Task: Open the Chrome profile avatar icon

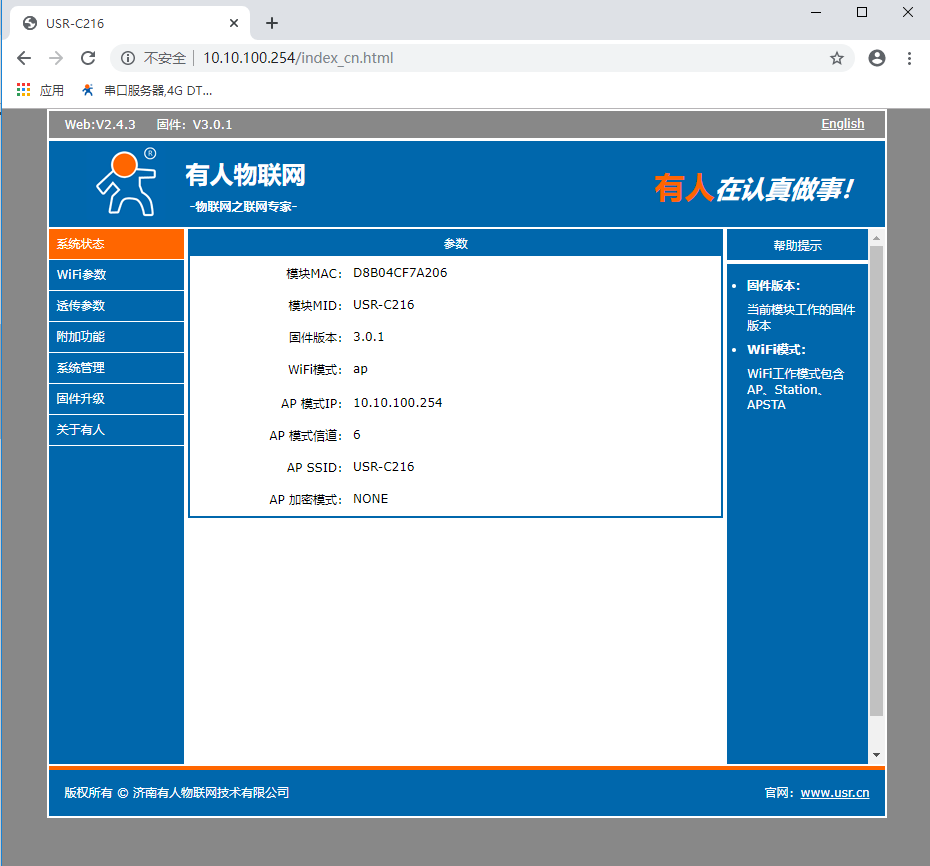Action: coord(877,58)
